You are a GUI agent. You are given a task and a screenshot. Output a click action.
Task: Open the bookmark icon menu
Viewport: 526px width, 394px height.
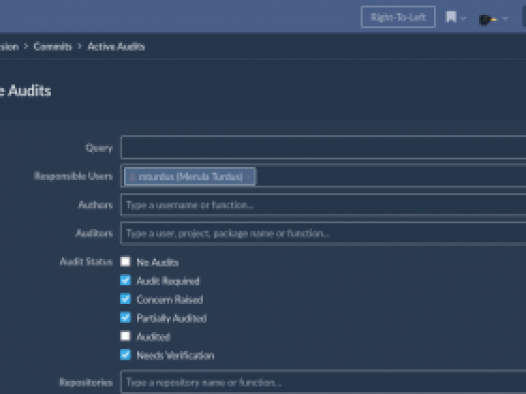pos(451,17)
